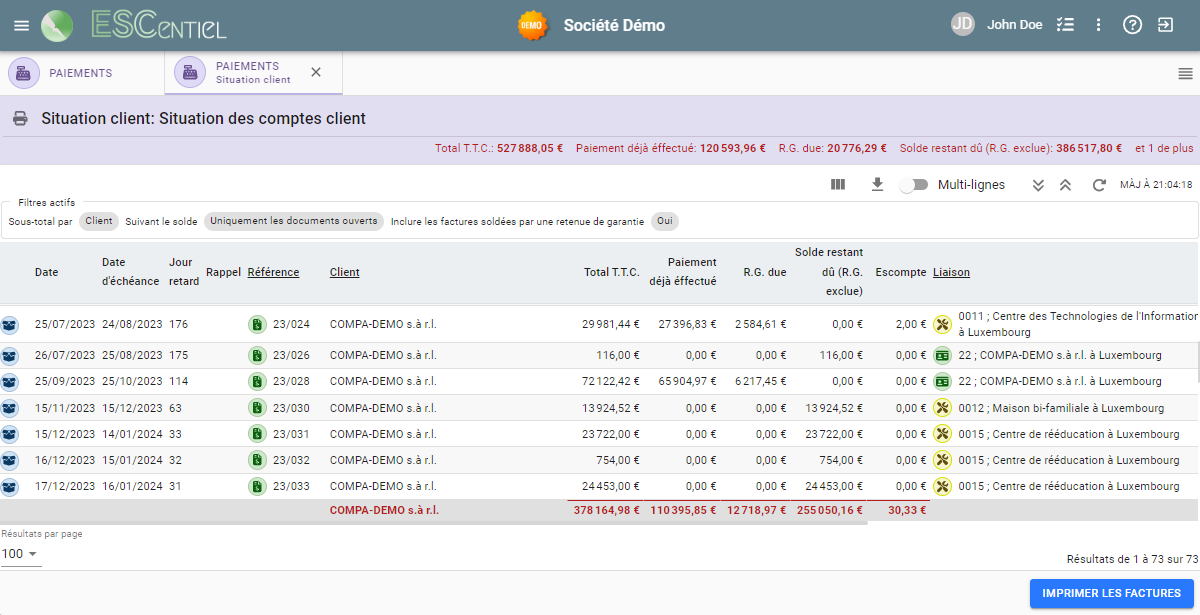Switch to the first PAIEMENTS tab
This screenshot has width=1200, height=615.
(x=80, y=73)
